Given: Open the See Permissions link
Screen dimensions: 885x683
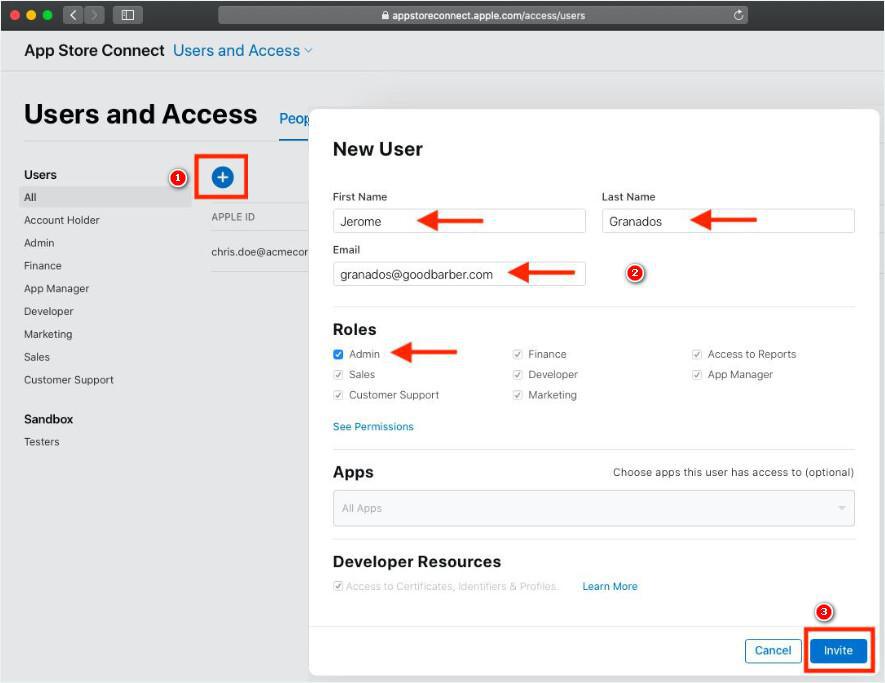Looking at the screenshot, I should (373, 426).
